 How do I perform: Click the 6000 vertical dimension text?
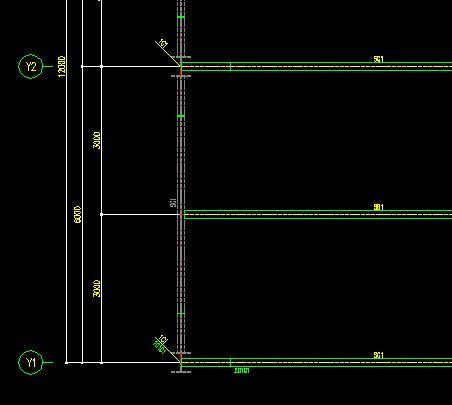[x=77, y=215]
